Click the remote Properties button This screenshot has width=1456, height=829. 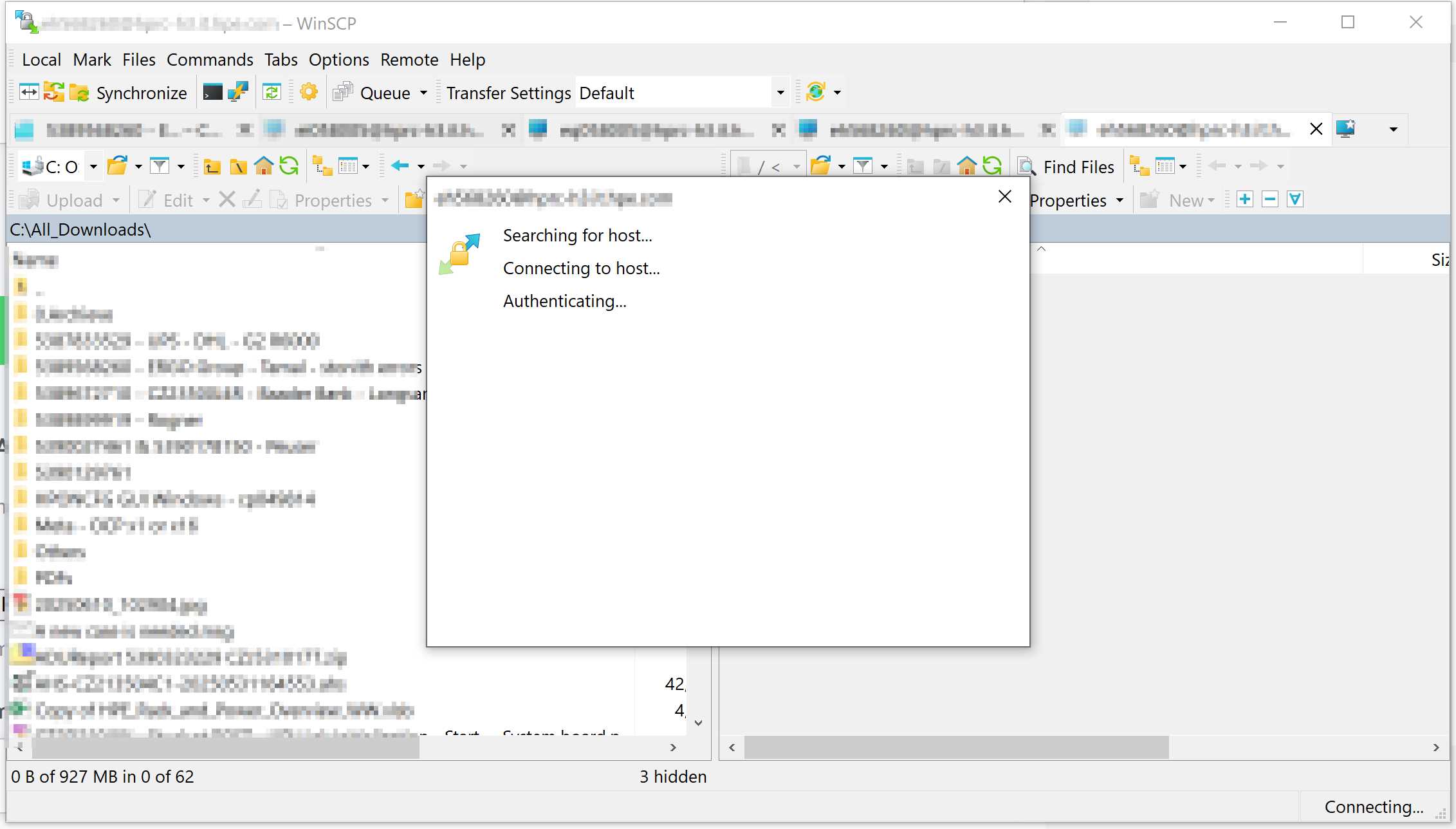(x=1069, y=200)
